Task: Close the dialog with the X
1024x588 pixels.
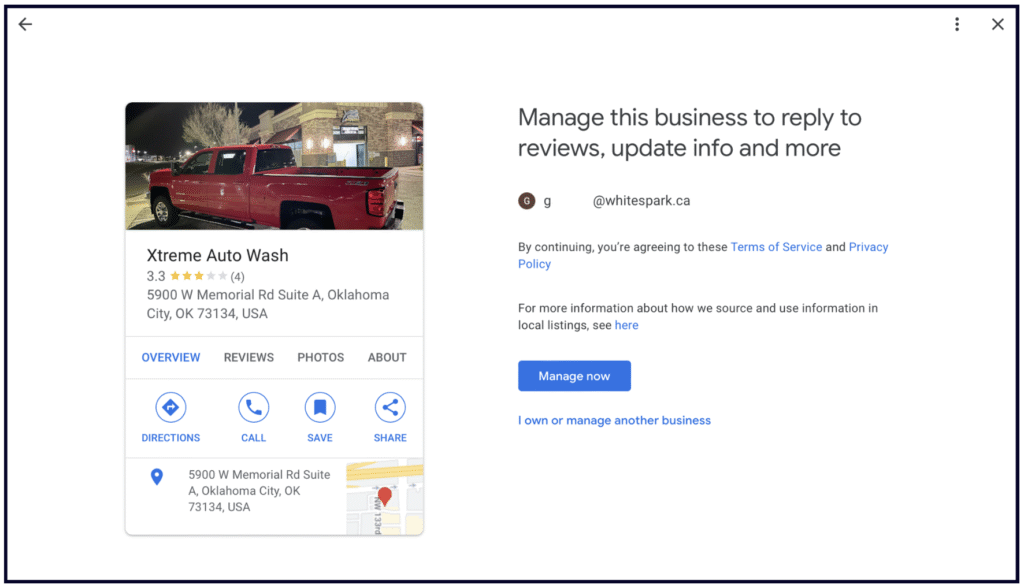Action: coord(997,25)
